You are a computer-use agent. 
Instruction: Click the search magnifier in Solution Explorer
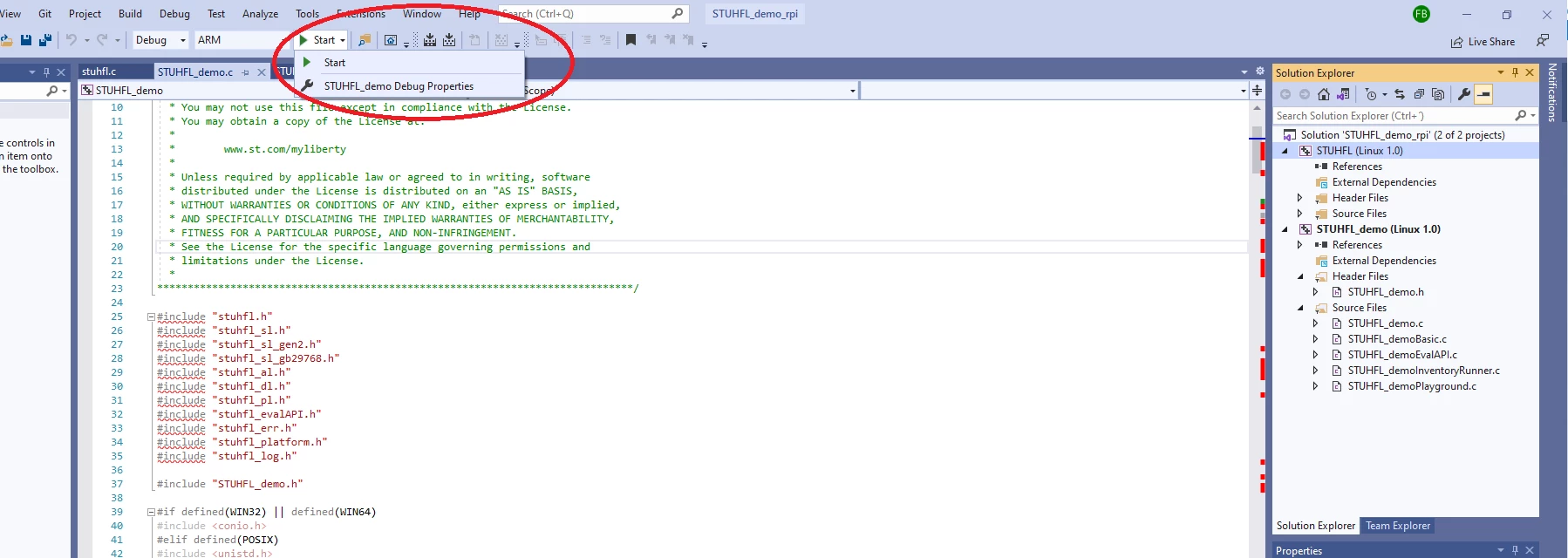click(x=1521, y=115)
